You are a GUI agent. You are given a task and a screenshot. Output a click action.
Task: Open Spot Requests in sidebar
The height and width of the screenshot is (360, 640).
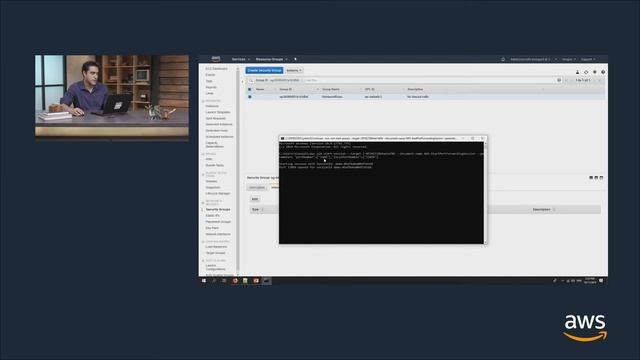pyautogui.click(x=216, y=118)
